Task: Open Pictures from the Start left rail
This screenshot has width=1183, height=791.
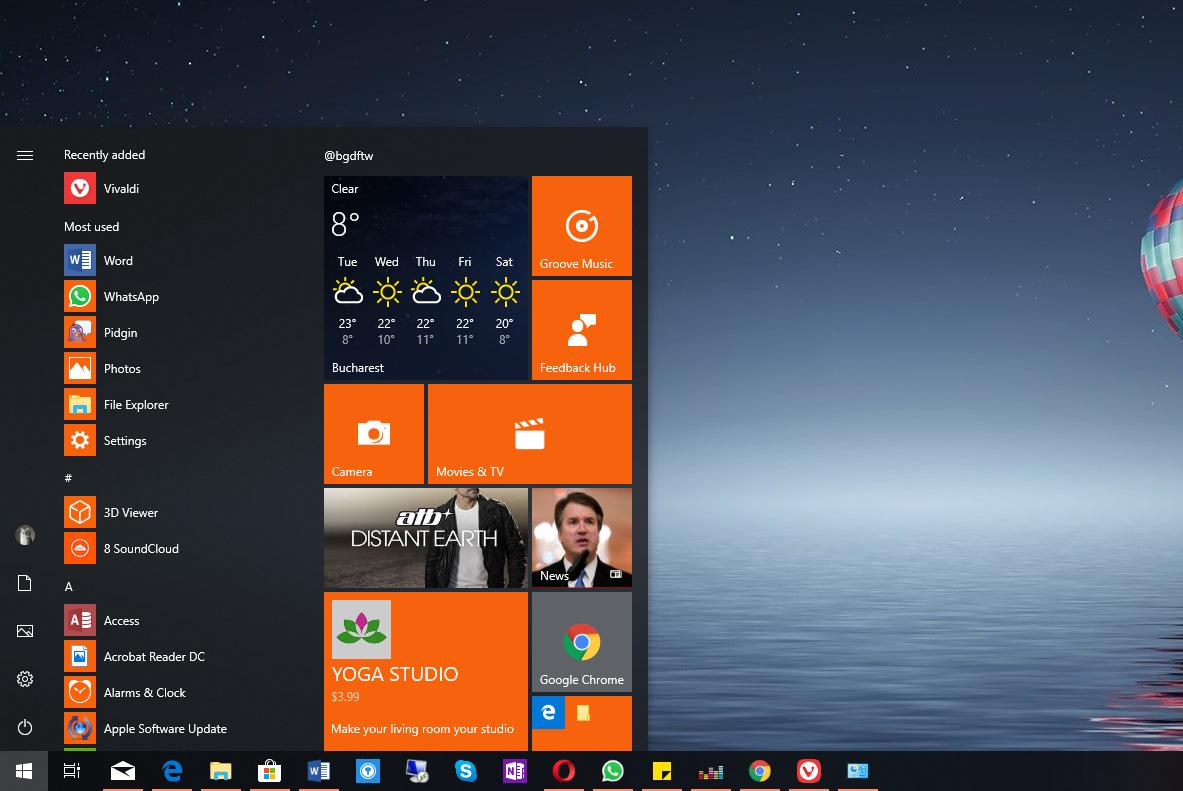Action: (25, 631)
